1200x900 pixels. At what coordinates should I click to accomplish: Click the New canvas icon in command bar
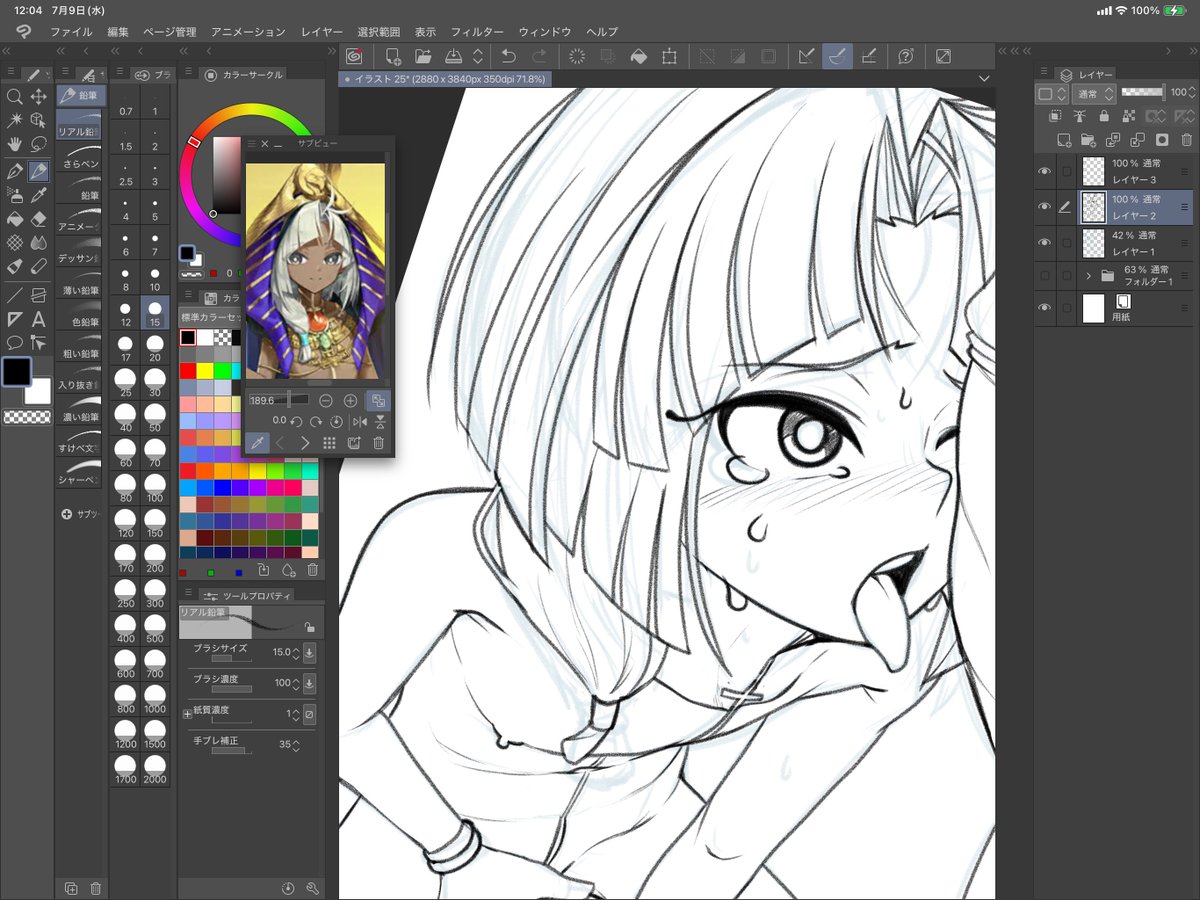pos(393,57)
